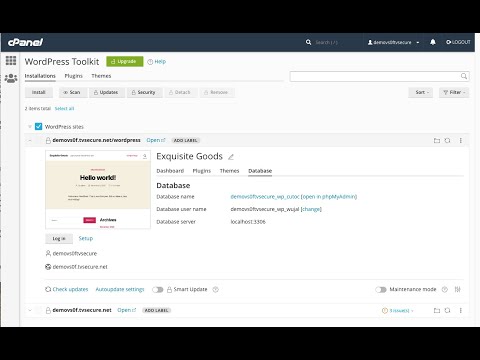Open maintenance mode settings sliders icon

pos(458,289)
